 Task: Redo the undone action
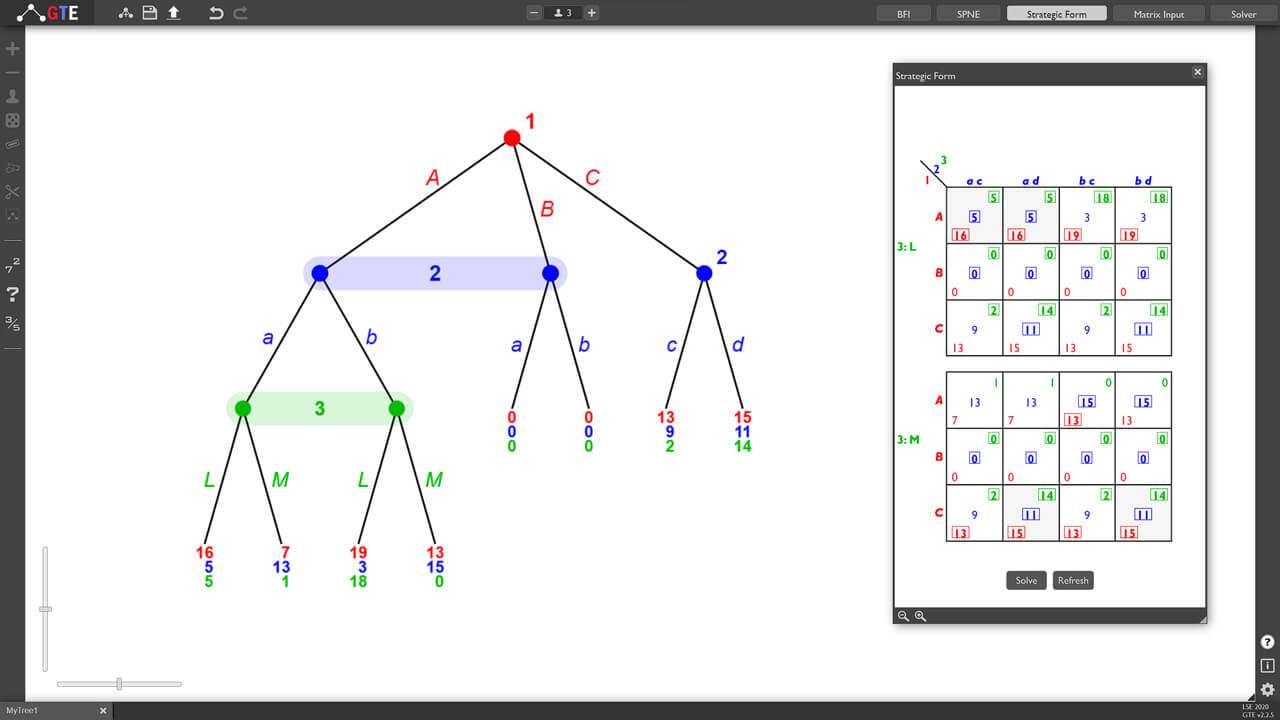click(240, 13)
